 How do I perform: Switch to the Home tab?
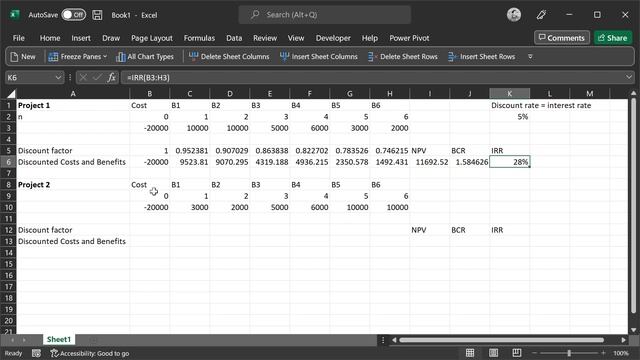50,38
